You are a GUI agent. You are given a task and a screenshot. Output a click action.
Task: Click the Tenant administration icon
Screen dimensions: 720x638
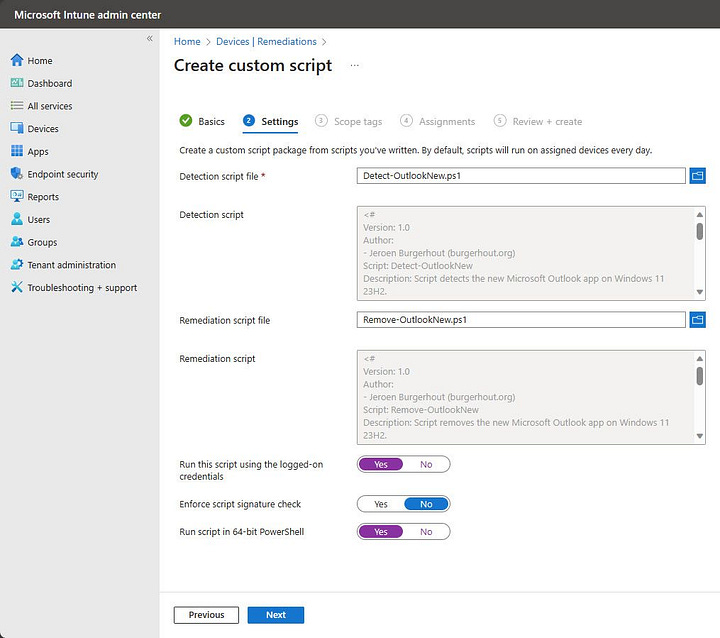[x=17, y=265]
